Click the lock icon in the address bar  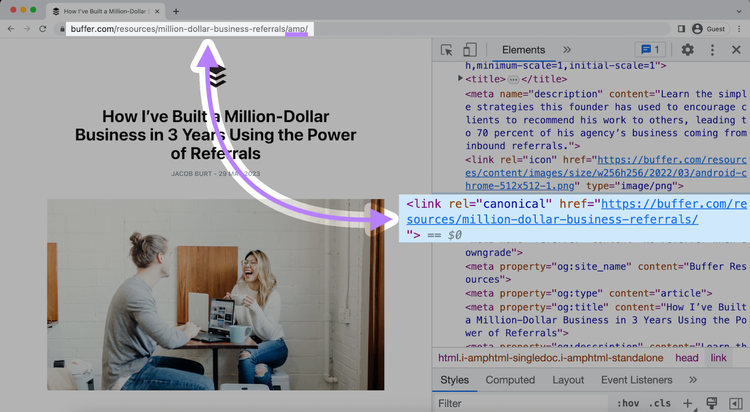[62, 29]
